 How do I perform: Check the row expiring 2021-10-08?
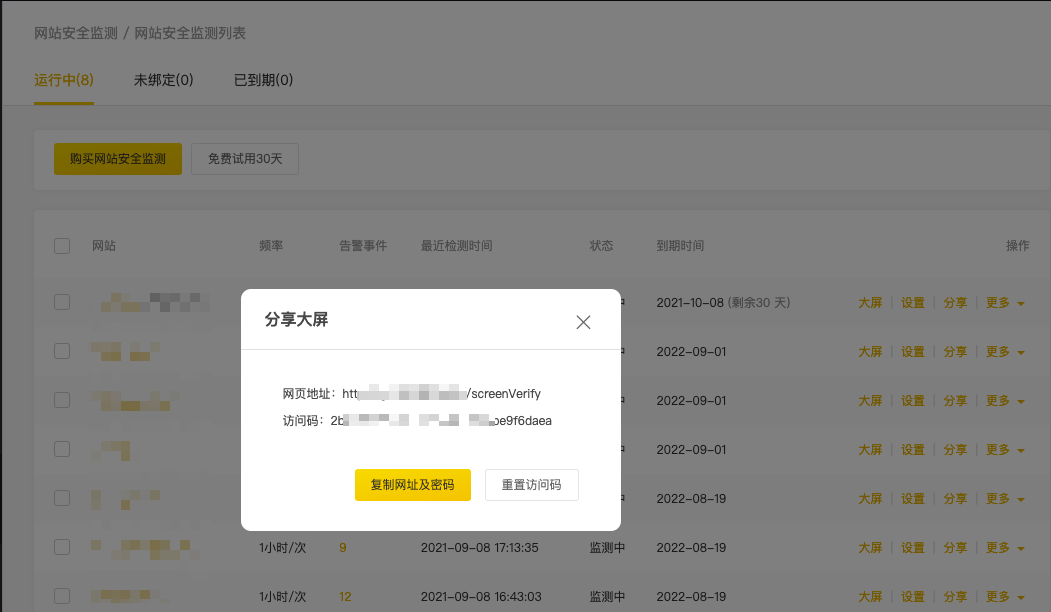coord(62,302)
